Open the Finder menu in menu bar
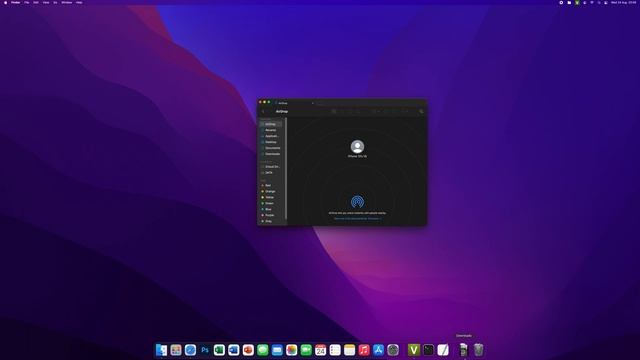The image size is (640, 360). click(x=16, y=2)
